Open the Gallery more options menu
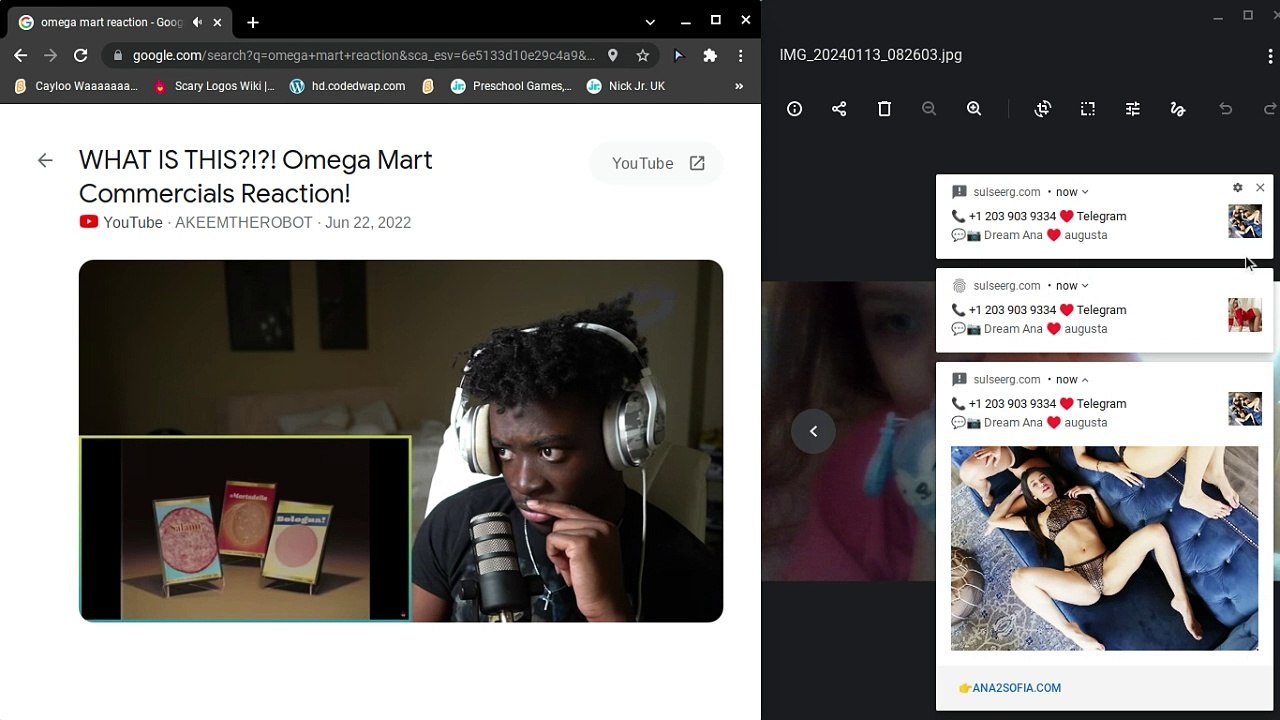 coord(1270,55)
